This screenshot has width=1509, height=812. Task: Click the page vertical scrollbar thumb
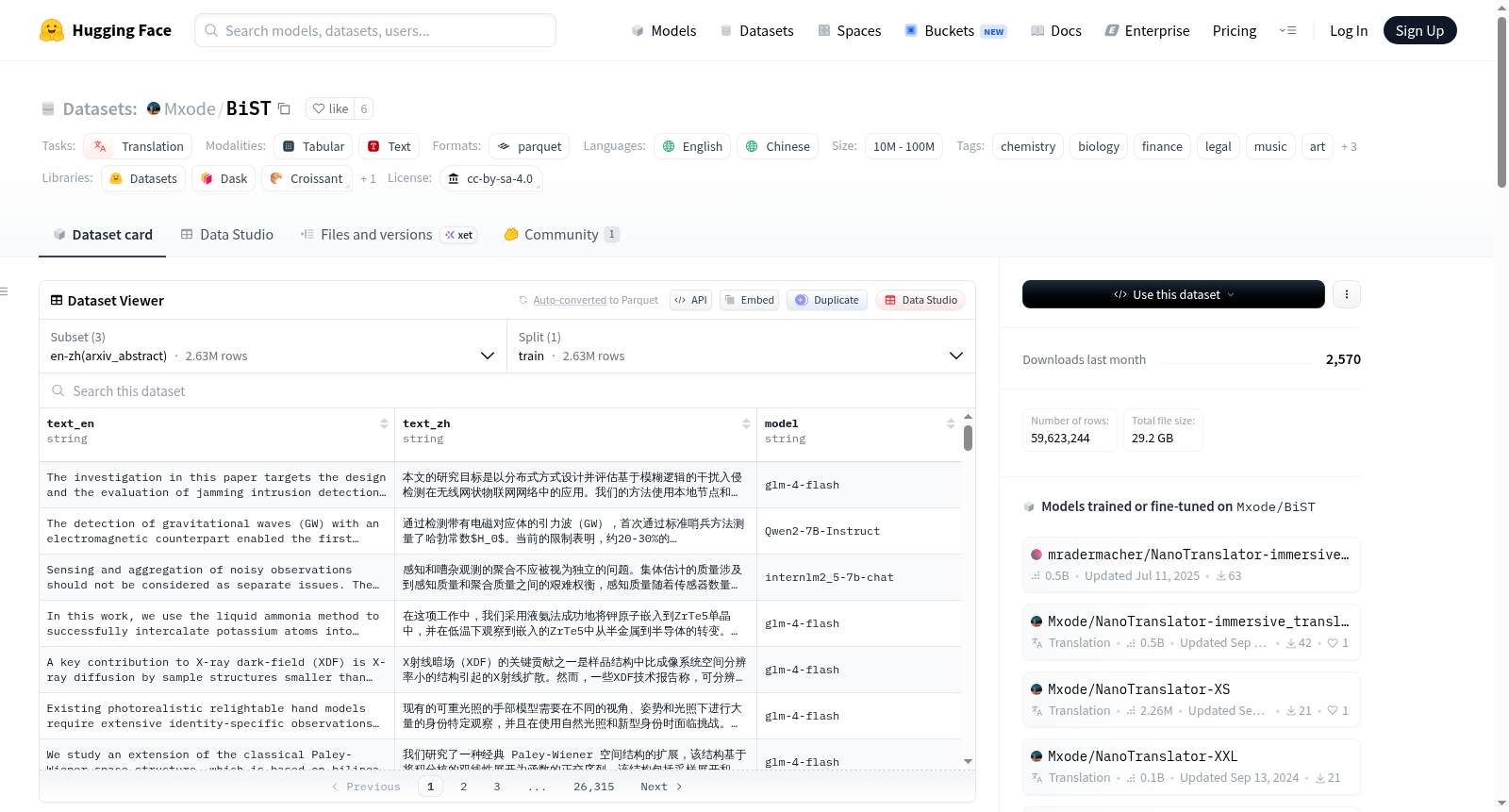point(1501,104)
